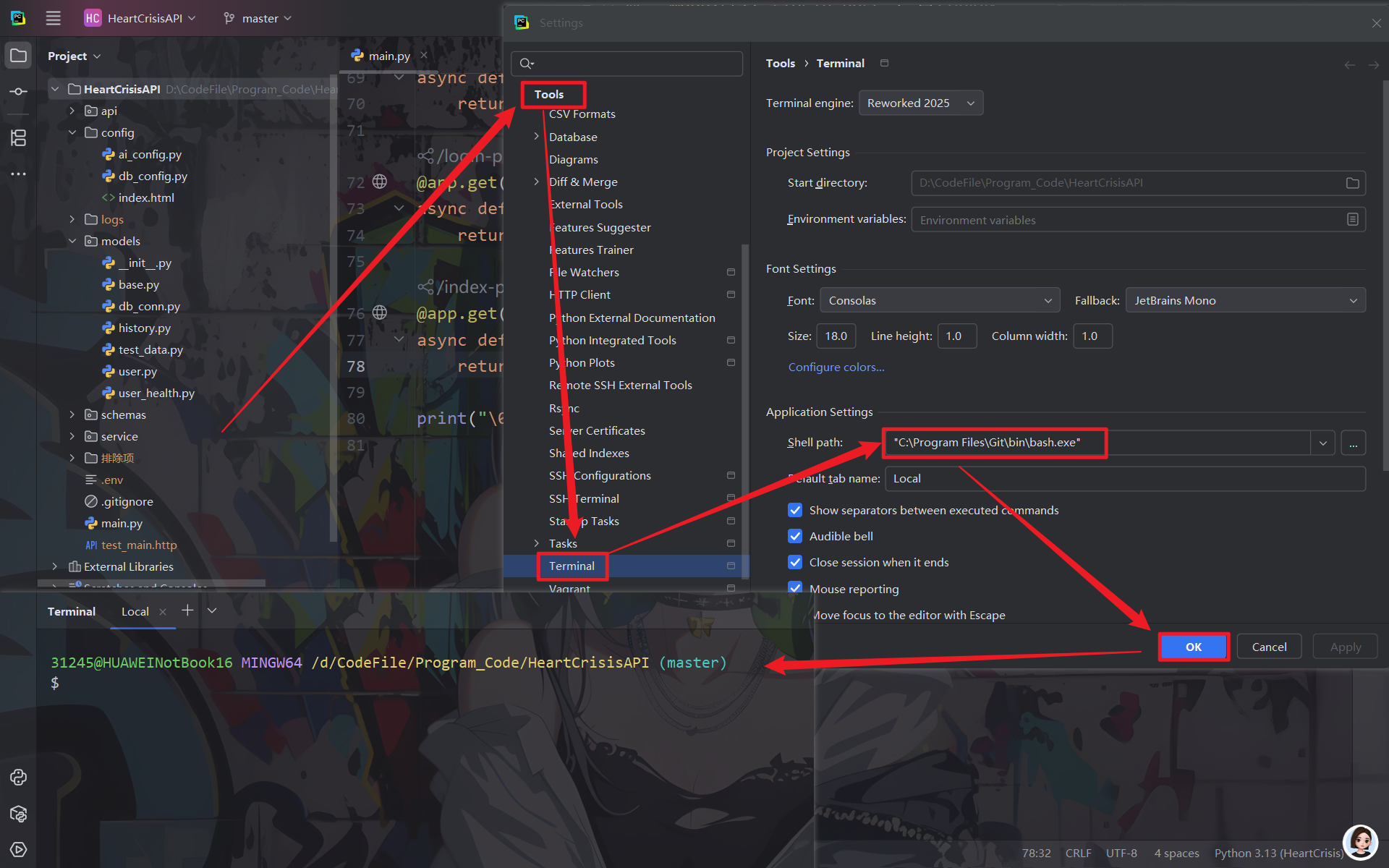Click the settings search magnifier icon

527,64
